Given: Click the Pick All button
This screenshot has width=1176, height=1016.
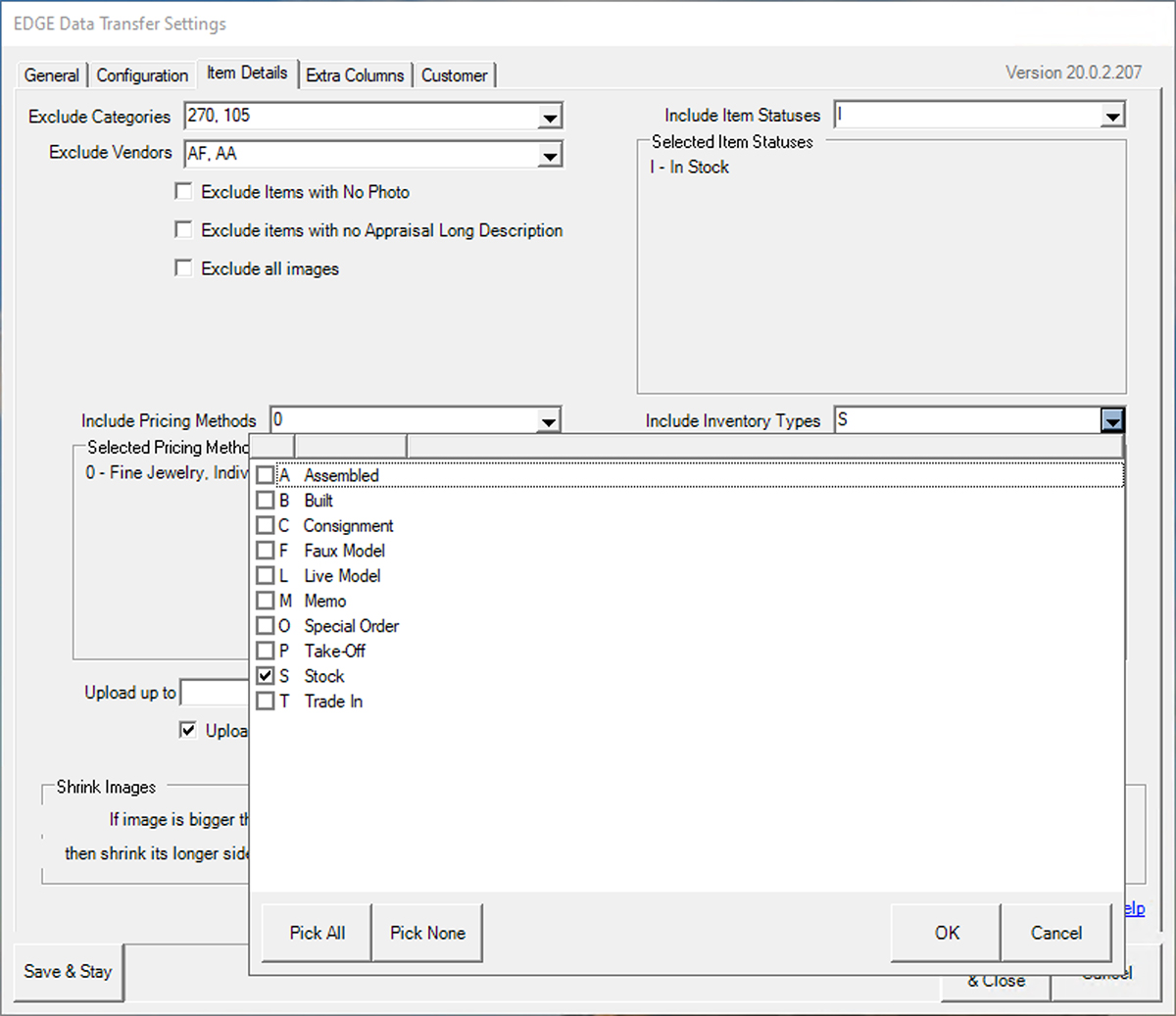Looking at the screenshot, I should pos(317,933).
